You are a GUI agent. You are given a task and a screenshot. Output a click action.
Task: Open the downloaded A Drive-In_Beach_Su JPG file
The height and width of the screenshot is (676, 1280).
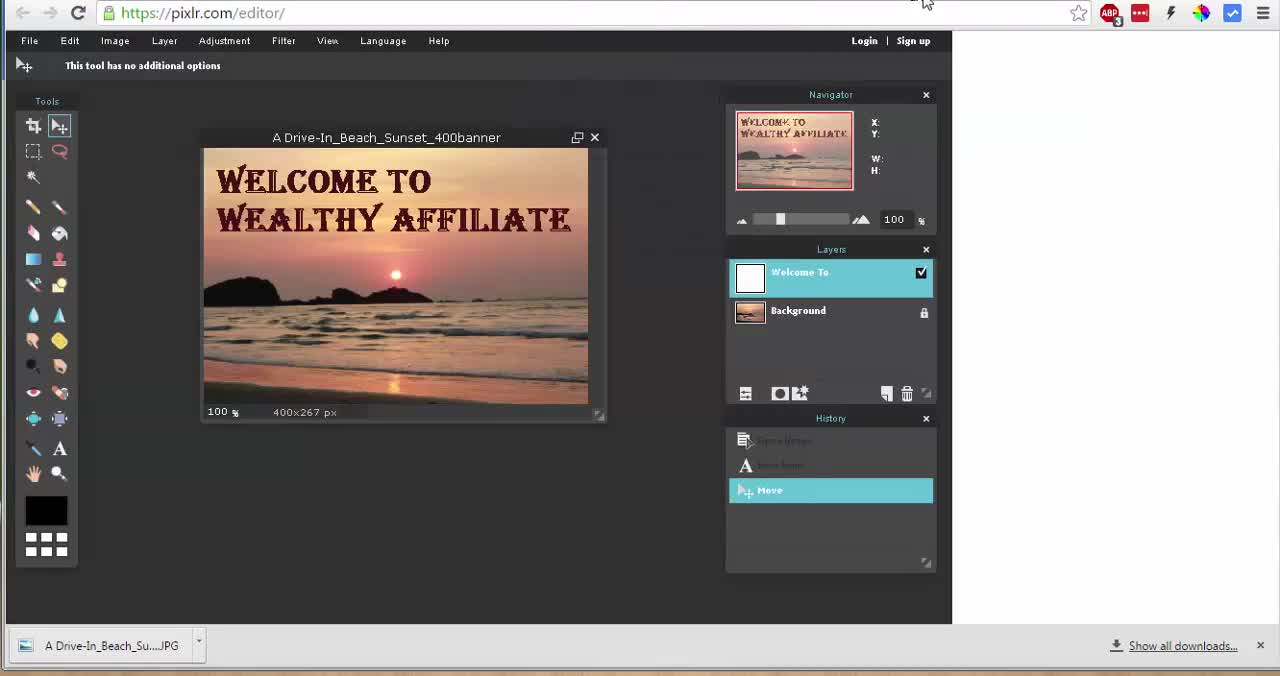tap(100, 646)
